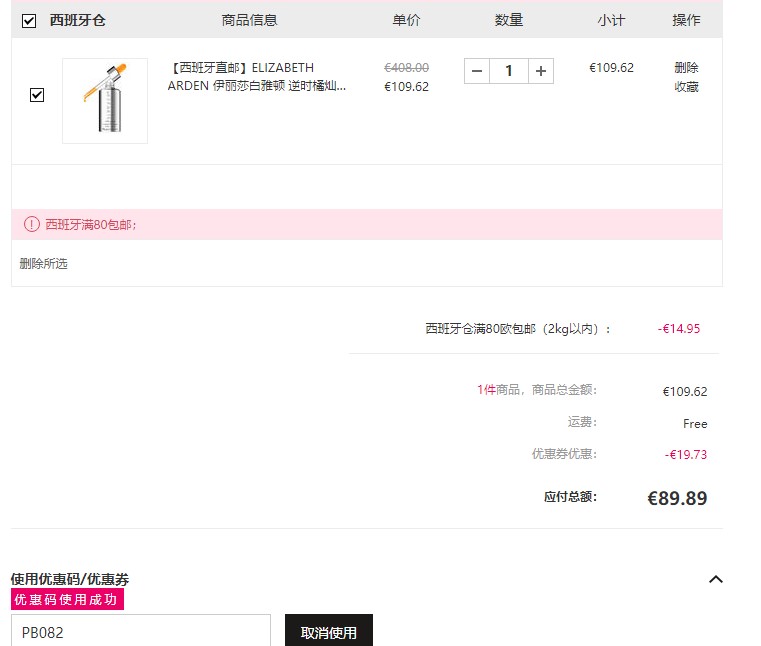Screen dimensions: 761x646
Task: Click the struck-through original price €408.00
Action: (406, 67)
